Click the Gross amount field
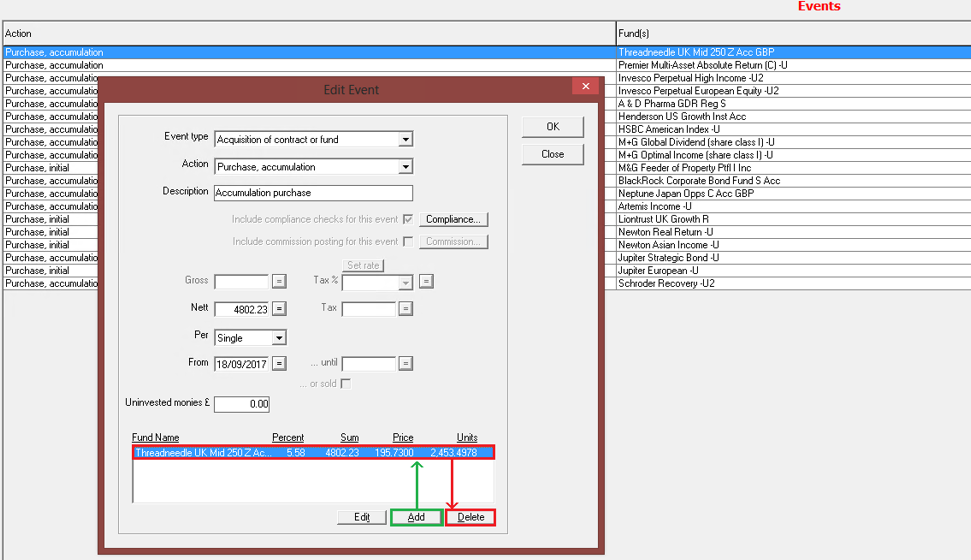The height and width of the screenshot is (560, 971). click(x=242, y=281)
